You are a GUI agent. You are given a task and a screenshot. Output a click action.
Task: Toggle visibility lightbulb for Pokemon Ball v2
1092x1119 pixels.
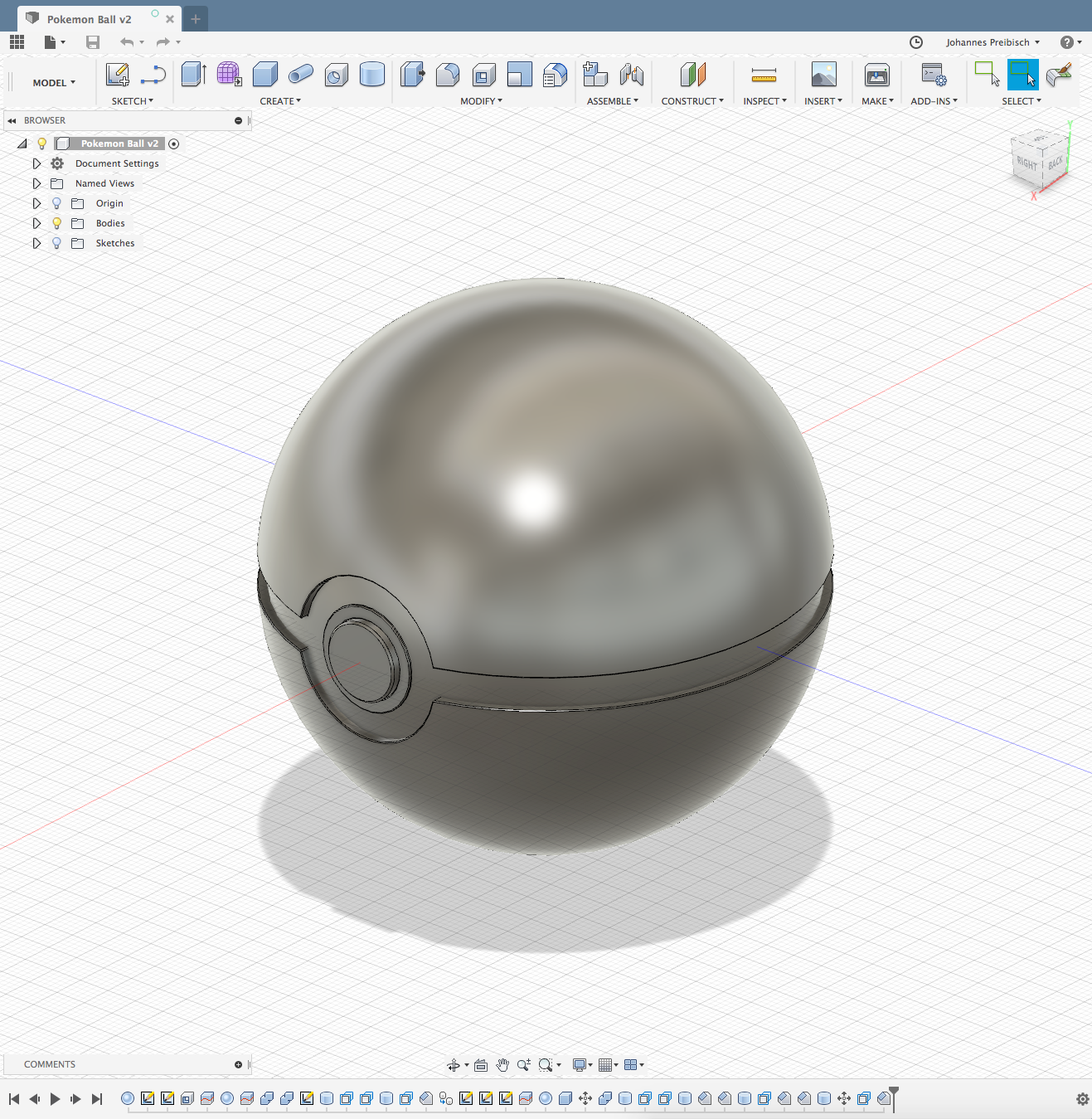click(x=41, y=144)
